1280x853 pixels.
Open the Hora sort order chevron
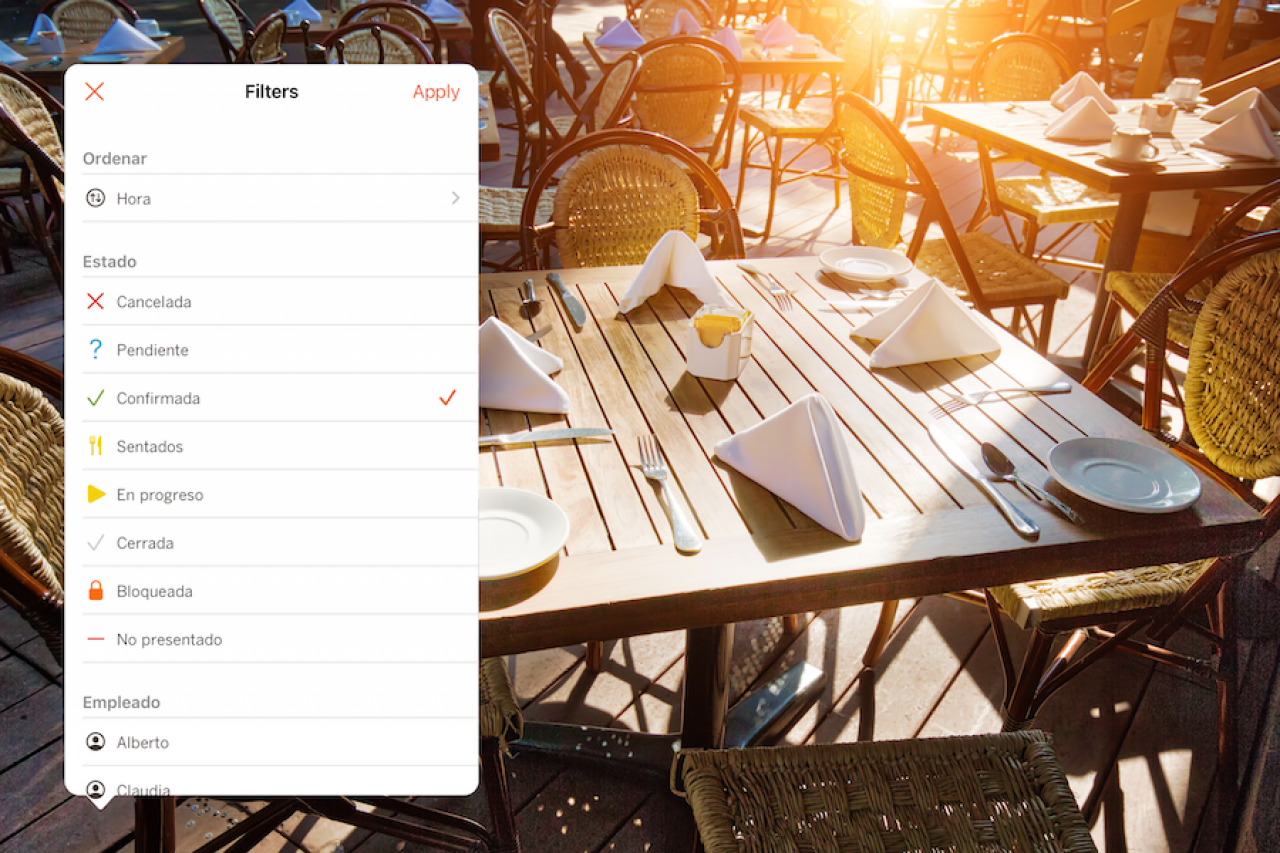point(455,198)
